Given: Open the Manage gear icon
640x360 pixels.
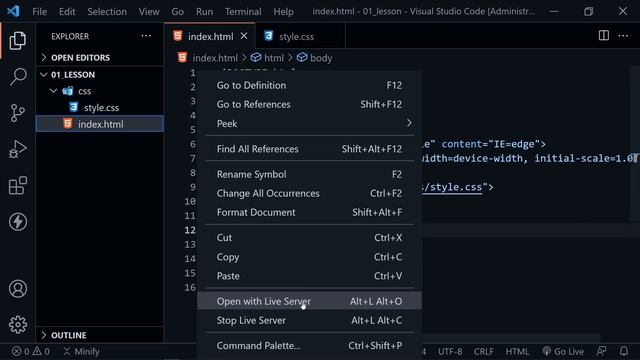Looking at the screenshot, I should pyautogui.click(x=18, y=324).
